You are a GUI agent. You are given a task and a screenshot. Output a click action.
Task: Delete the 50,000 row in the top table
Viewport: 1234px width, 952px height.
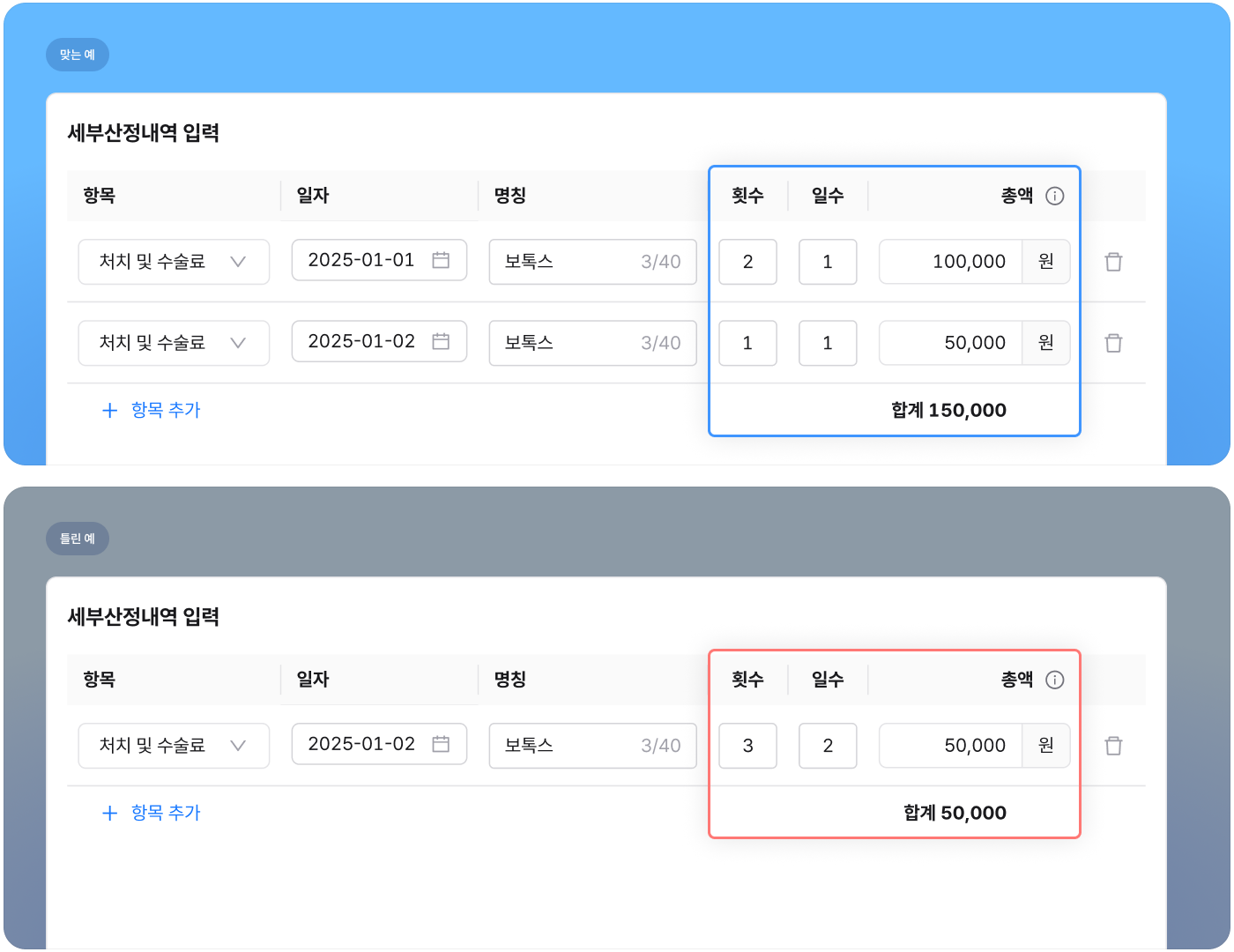click(x=1113, y=343)
